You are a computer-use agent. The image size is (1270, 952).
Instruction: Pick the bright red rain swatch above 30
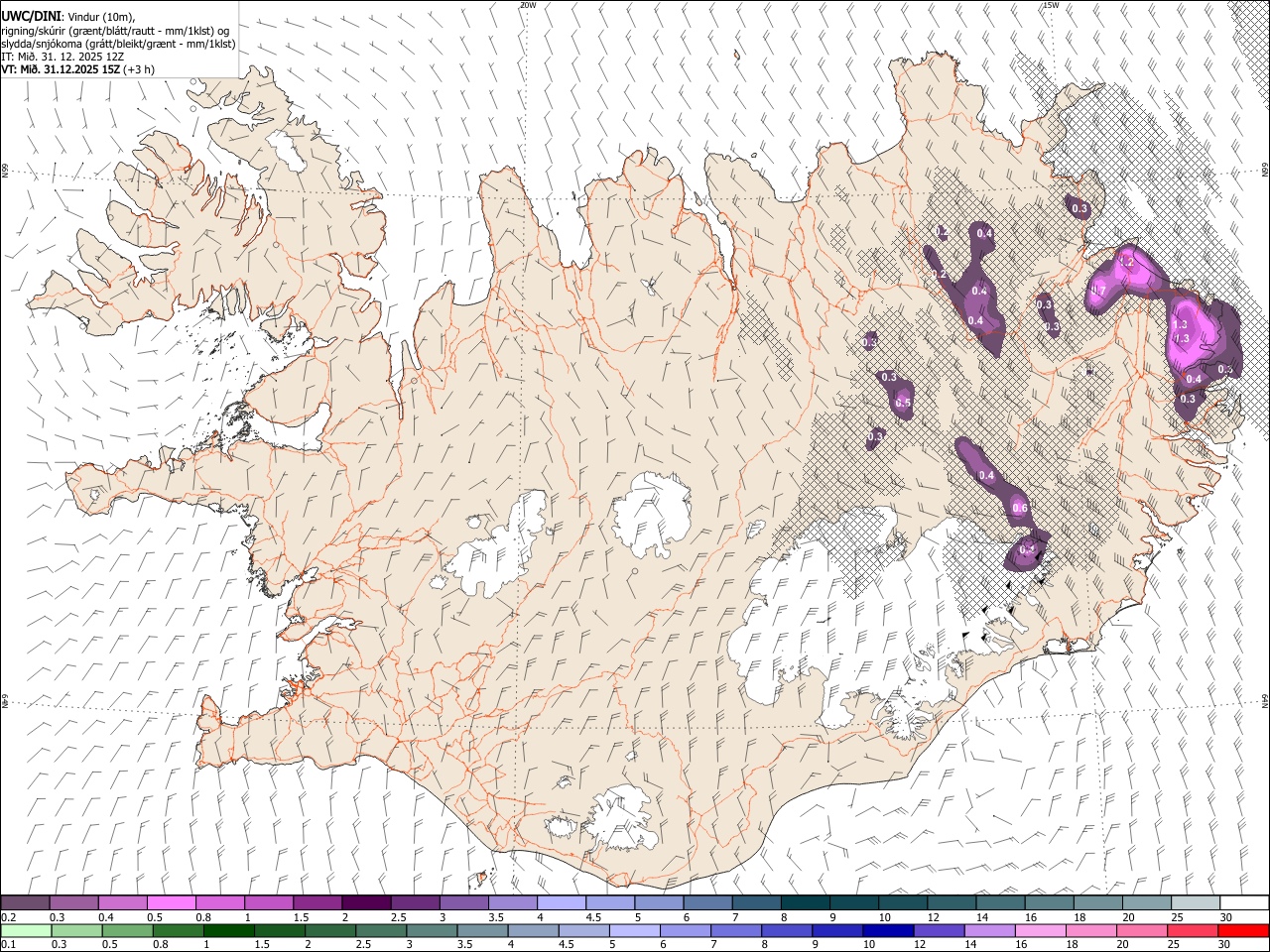[x=1244, y=930]
